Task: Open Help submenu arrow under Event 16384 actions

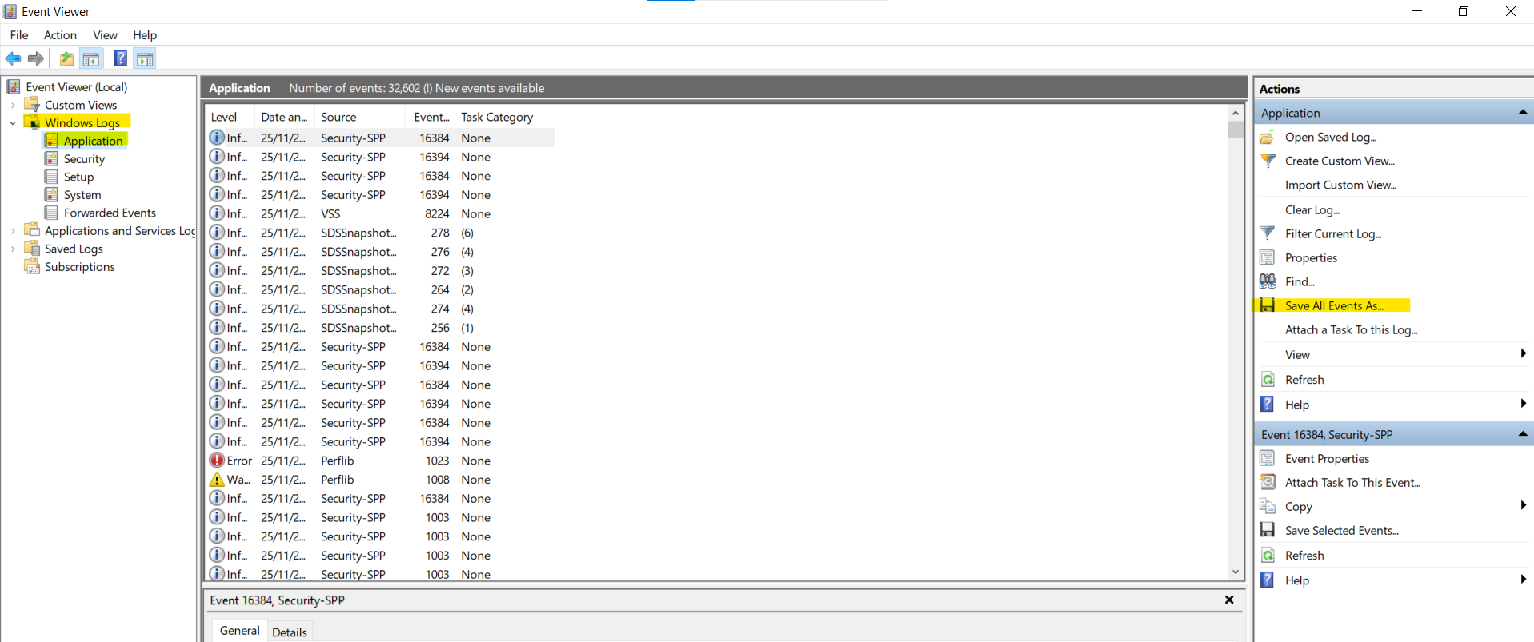Action: (1523, 580)
